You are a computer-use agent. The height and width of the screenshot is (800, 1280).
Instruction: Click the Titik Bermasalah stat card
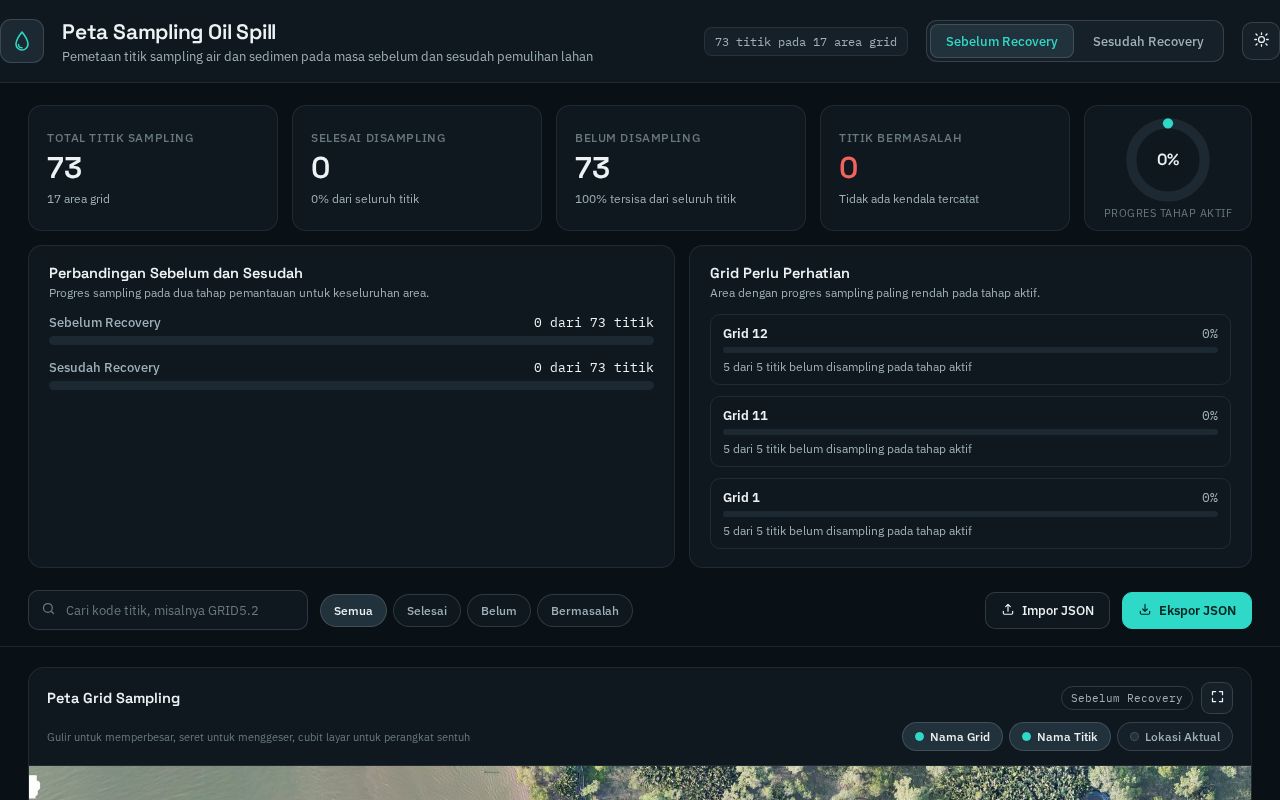tap(945, 168)
